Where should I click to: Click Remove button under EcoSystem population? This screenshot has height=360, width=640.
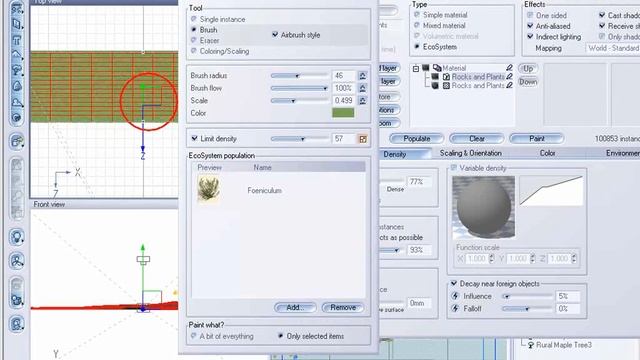coord(343,307)
